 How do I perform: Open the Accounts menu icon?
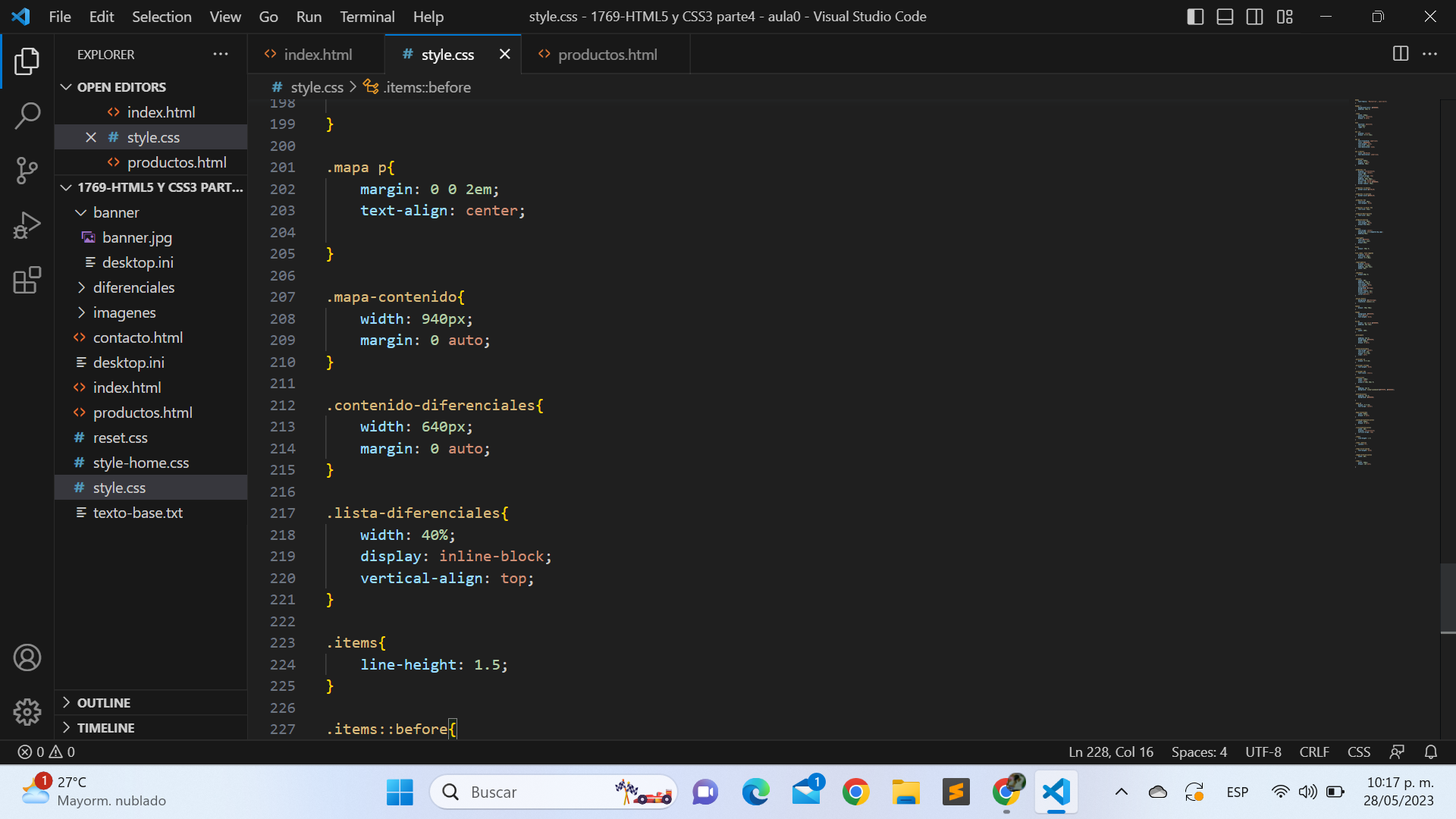coord(27,657)
